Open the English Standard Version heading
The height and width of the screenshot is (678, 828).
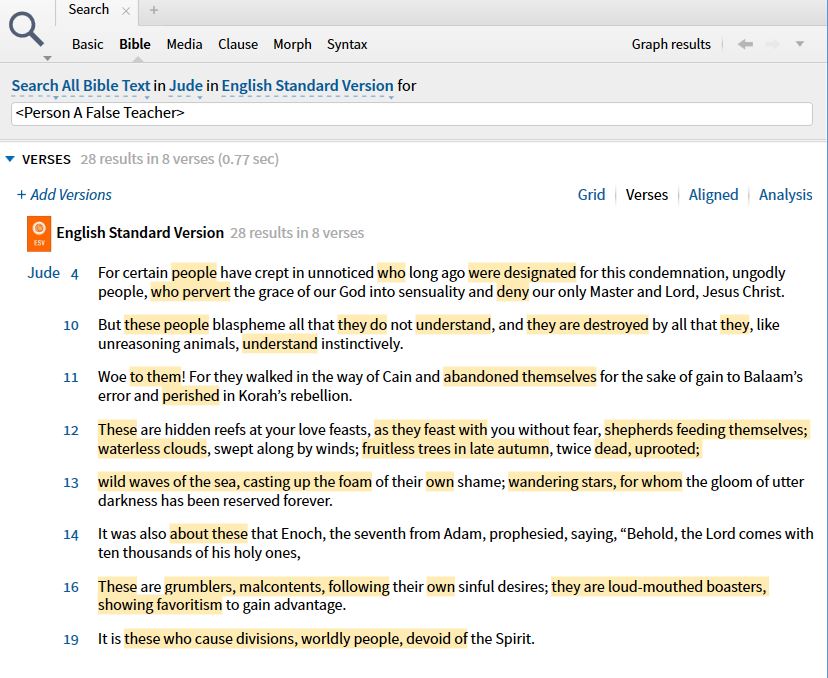[140, 233]
